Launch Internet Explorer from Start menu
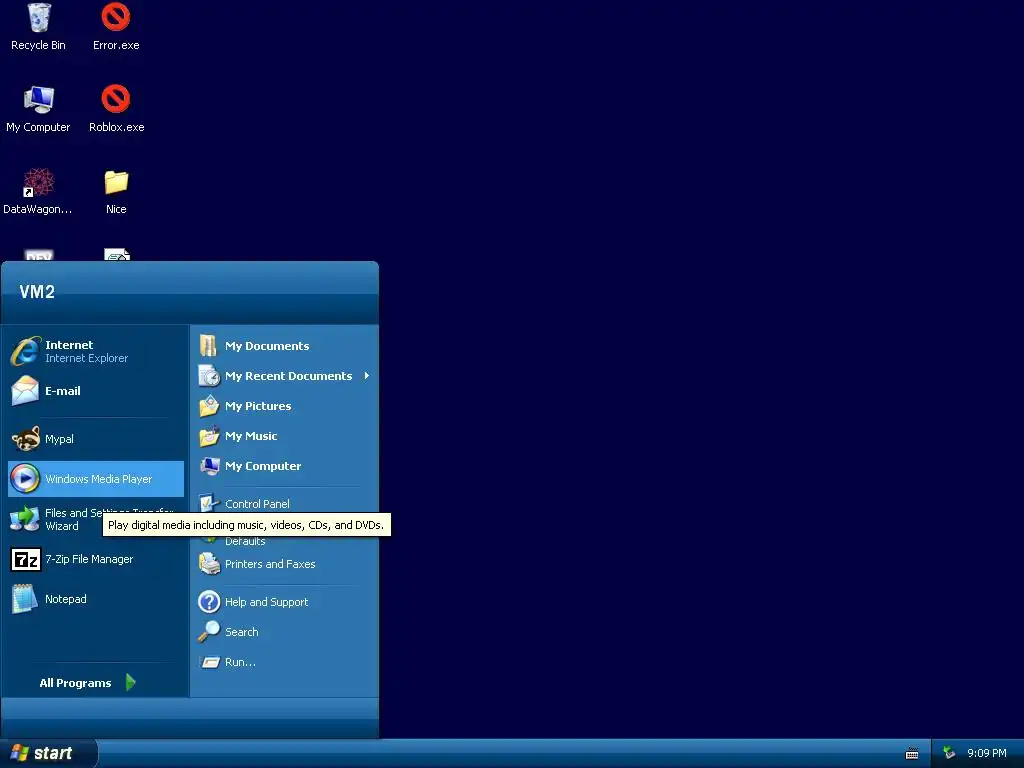The image size is (1024, 768). point(96,351)
